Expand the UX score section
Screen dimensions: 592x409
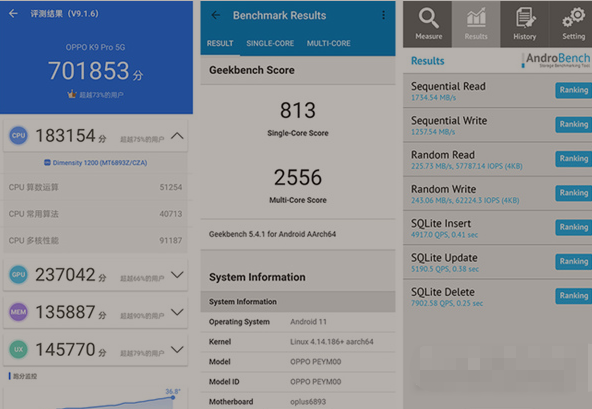(x=177, y=349)
